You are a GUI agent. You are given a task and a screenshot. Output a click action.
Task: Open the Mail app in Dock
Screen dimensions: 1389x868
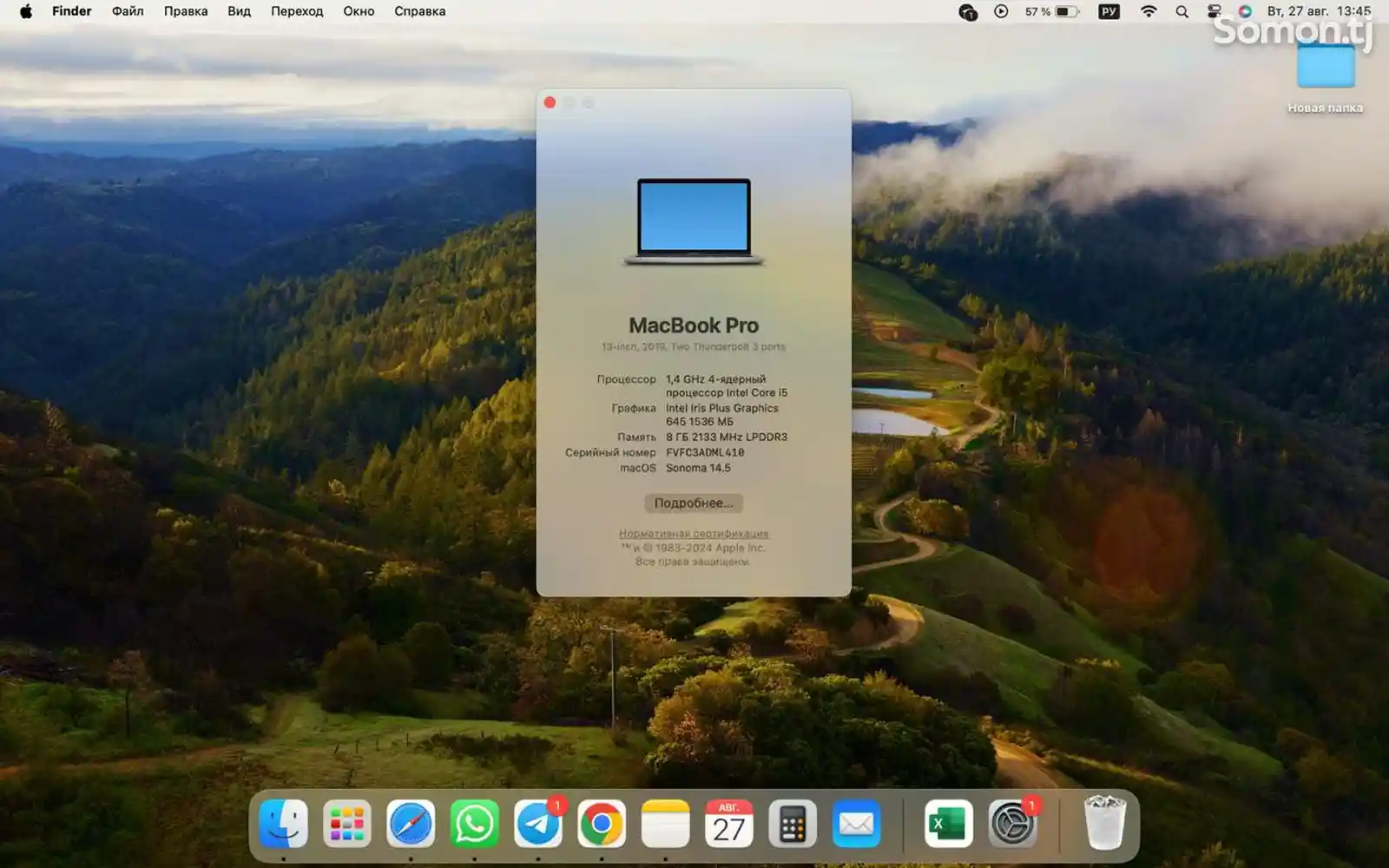(856, 824)
